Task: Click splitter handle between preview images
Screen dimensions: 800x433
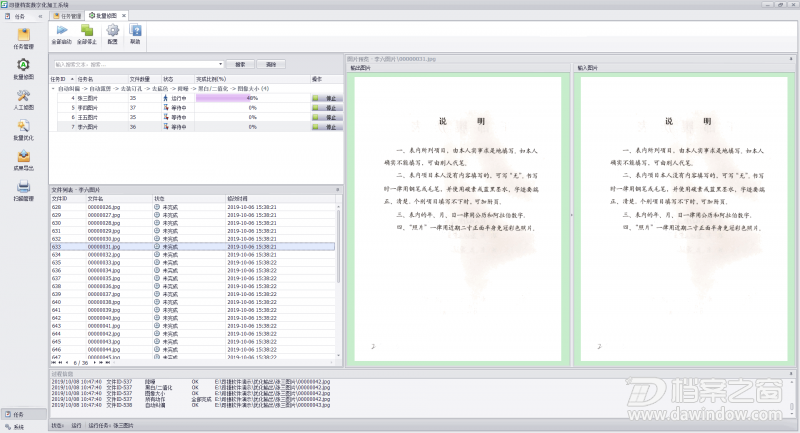Action: [x=571, y=215]
